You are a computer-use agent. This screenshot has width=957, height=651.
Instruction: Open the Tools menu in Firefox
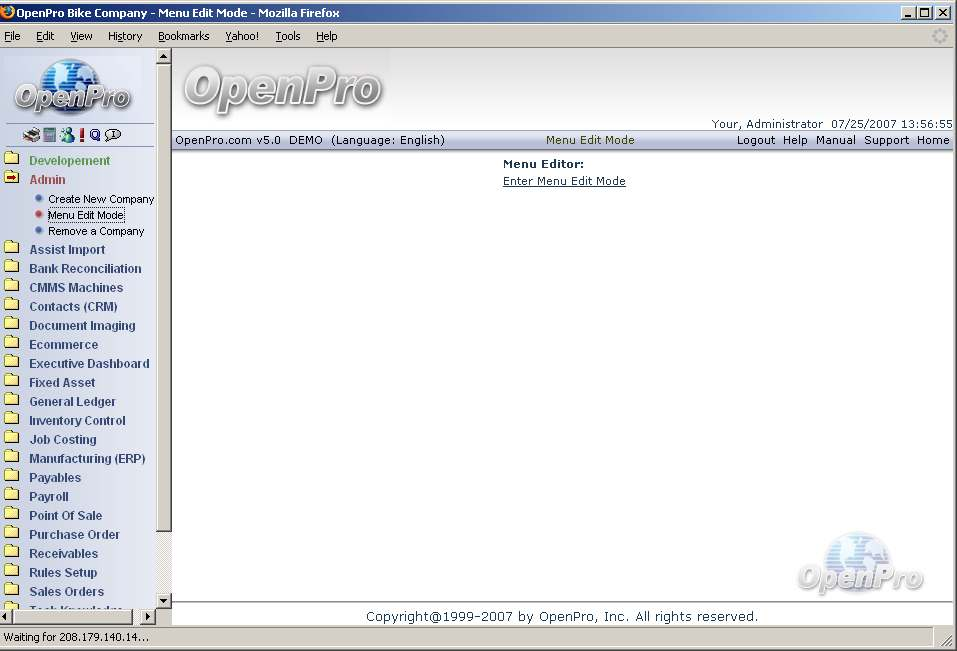(x=287, y=36)
